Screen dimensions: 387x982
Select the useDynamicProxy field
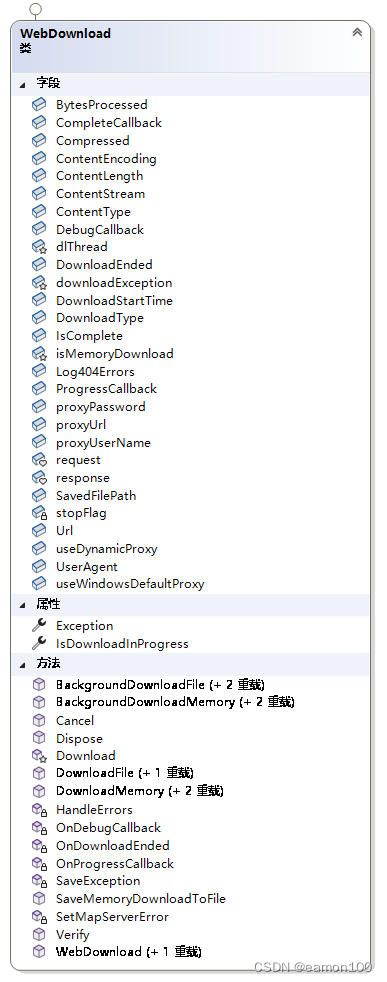click(106, 549)
